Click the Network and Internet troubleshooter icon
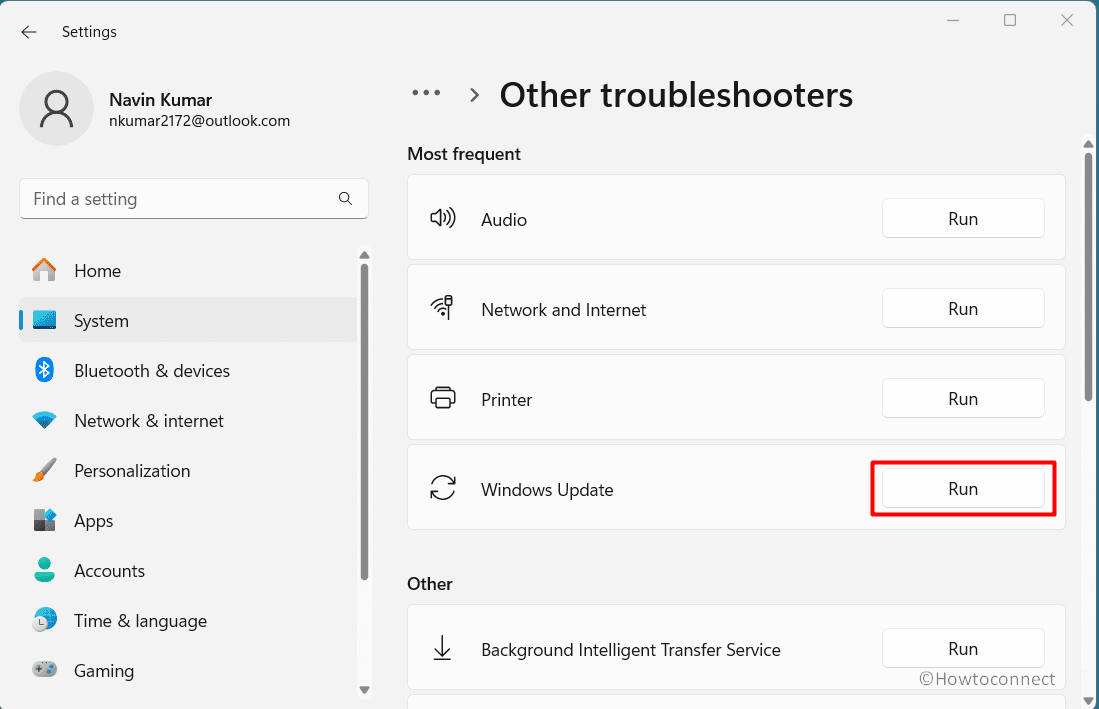Viewport: 1099px width, 709px height. click(x=442, y=308)
